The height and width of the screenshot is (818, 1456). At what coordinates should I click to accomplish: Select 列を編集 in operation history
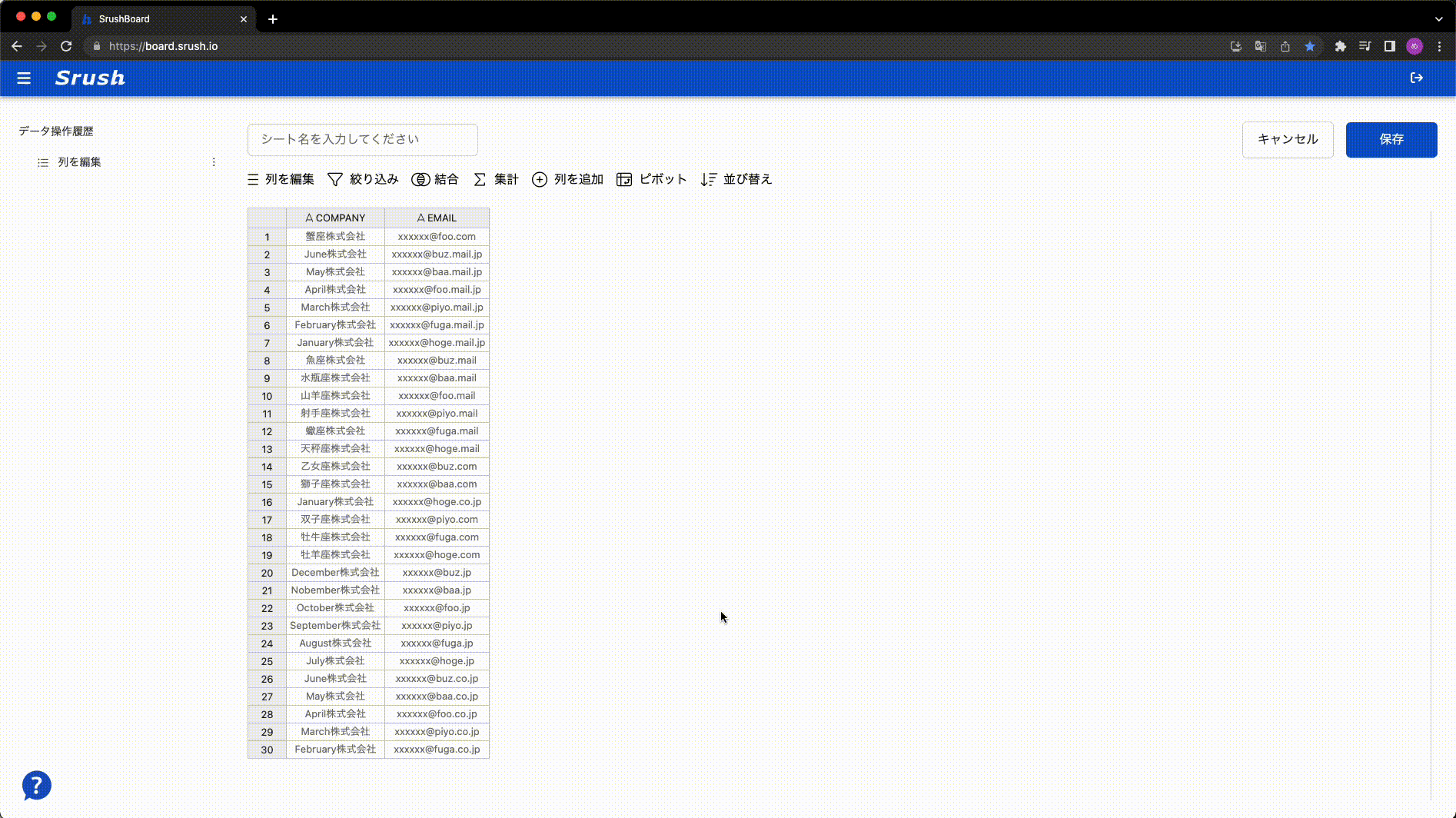click(79, 162)
